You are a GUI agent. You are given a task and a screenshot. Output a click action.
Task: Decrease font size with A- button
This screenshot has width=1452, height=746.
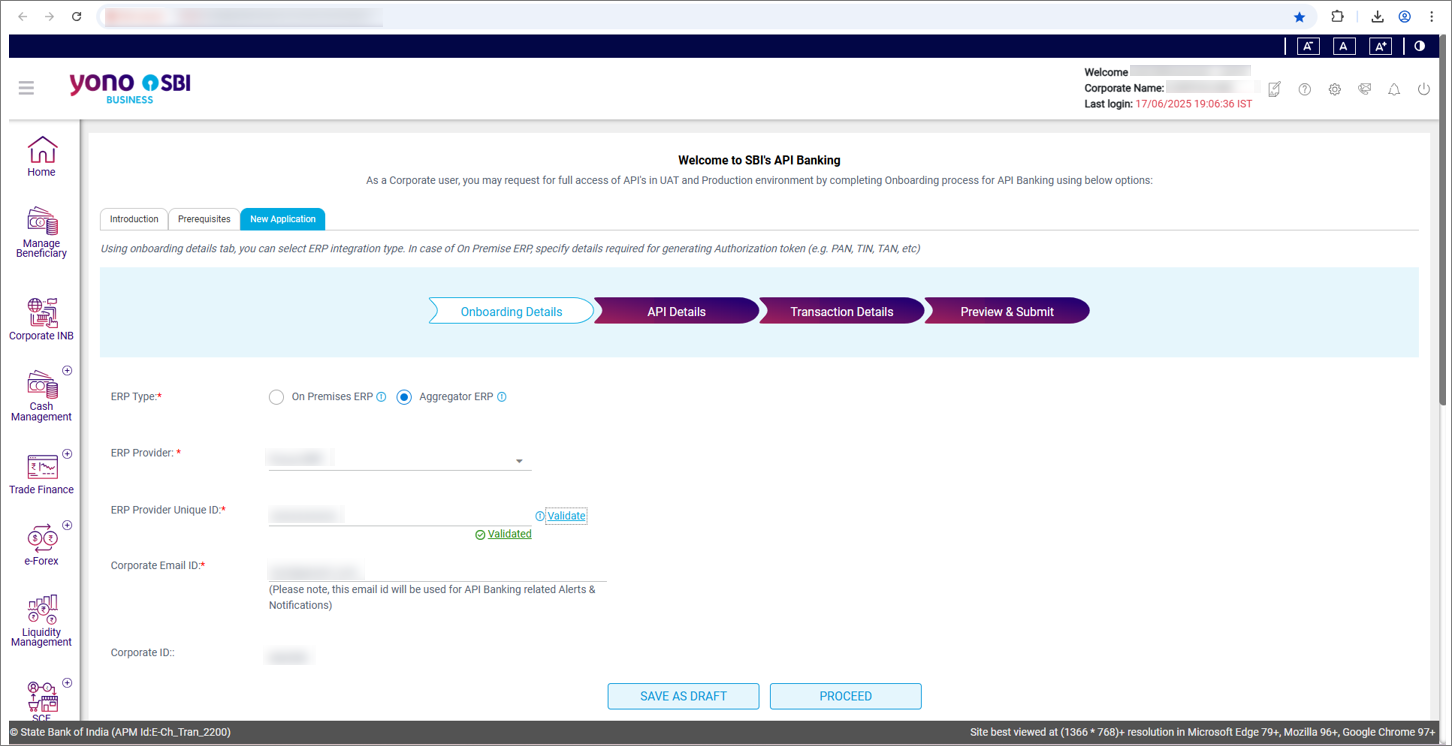(1308, 46)
